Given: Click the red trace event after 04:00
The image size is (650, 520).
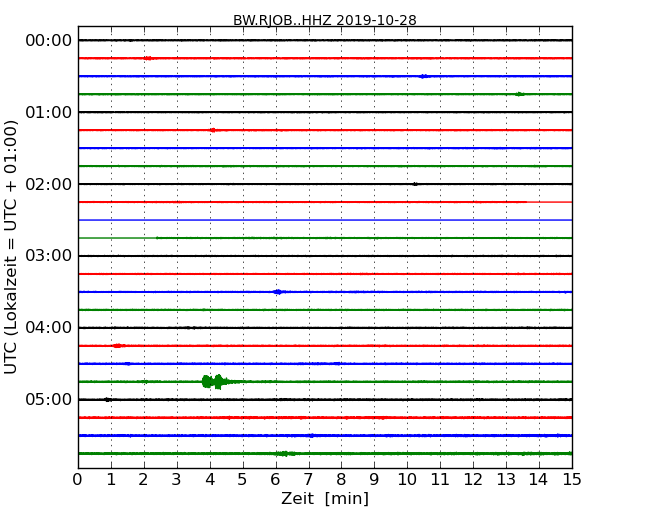Looking at the screenshot, I should coord(119,346).
